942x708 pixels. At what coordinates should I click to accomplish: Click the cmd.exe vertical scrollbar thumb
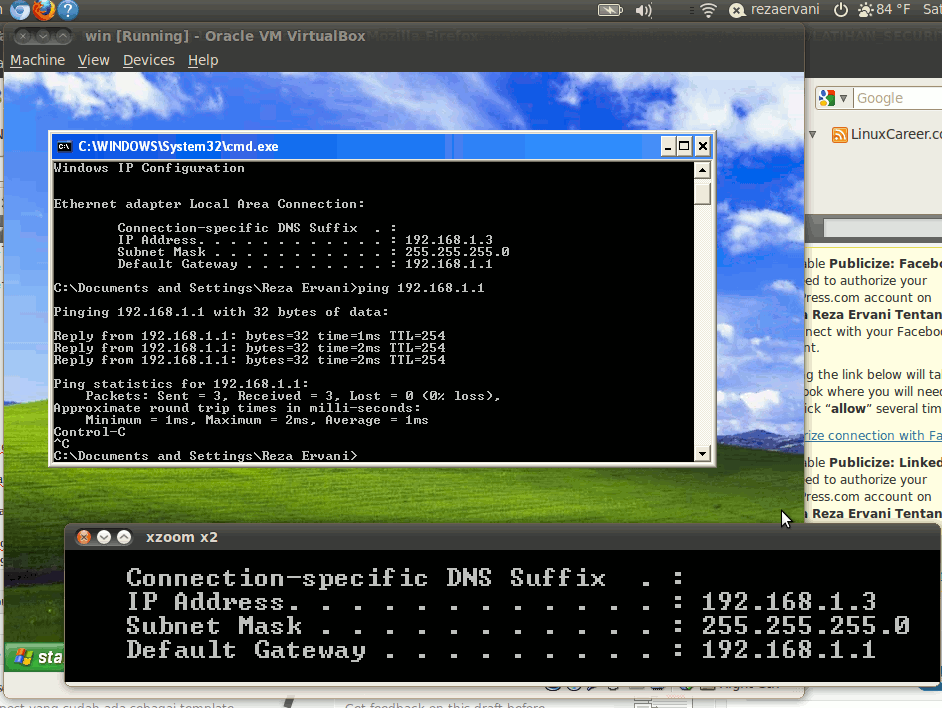(702, 194)
